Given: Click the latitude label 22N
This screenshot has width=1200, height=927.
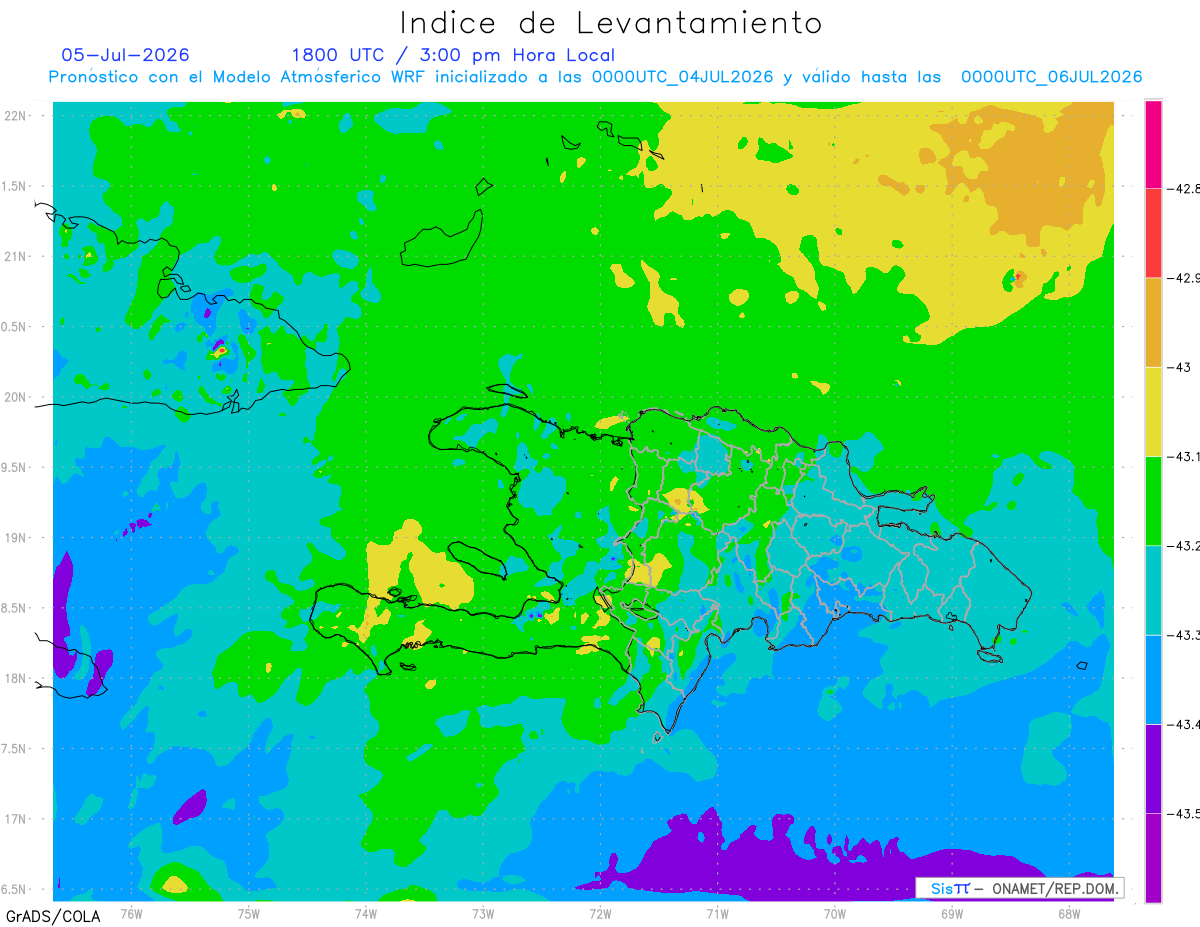Looking at the screenshot, I should click(16, 116).
